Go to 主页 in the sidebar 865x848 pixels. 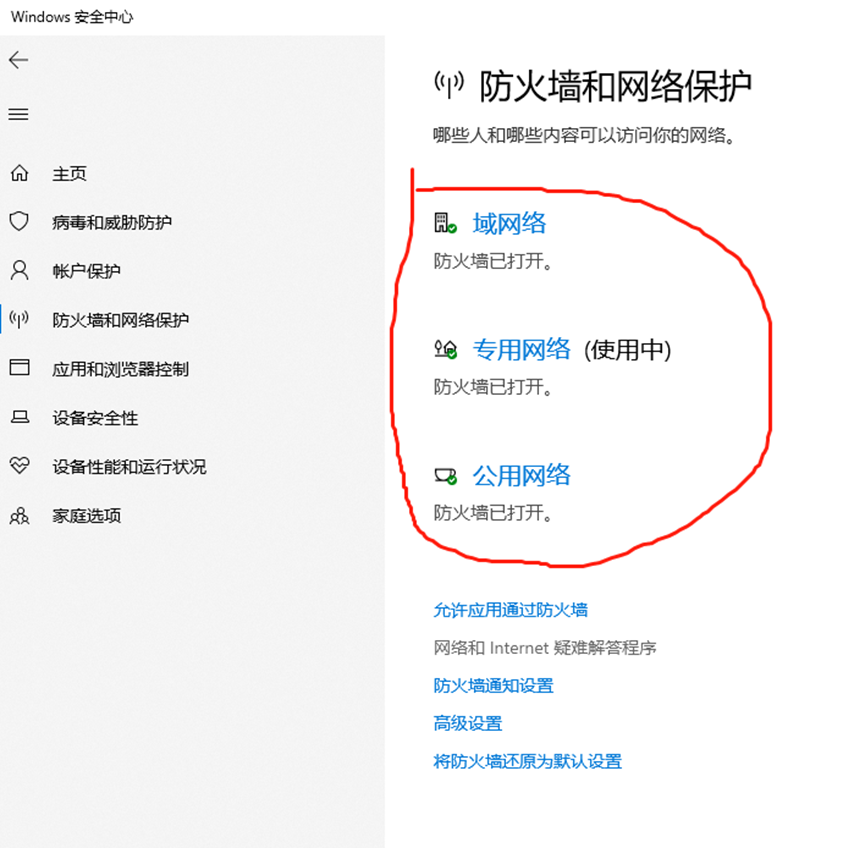coord(70,174)
